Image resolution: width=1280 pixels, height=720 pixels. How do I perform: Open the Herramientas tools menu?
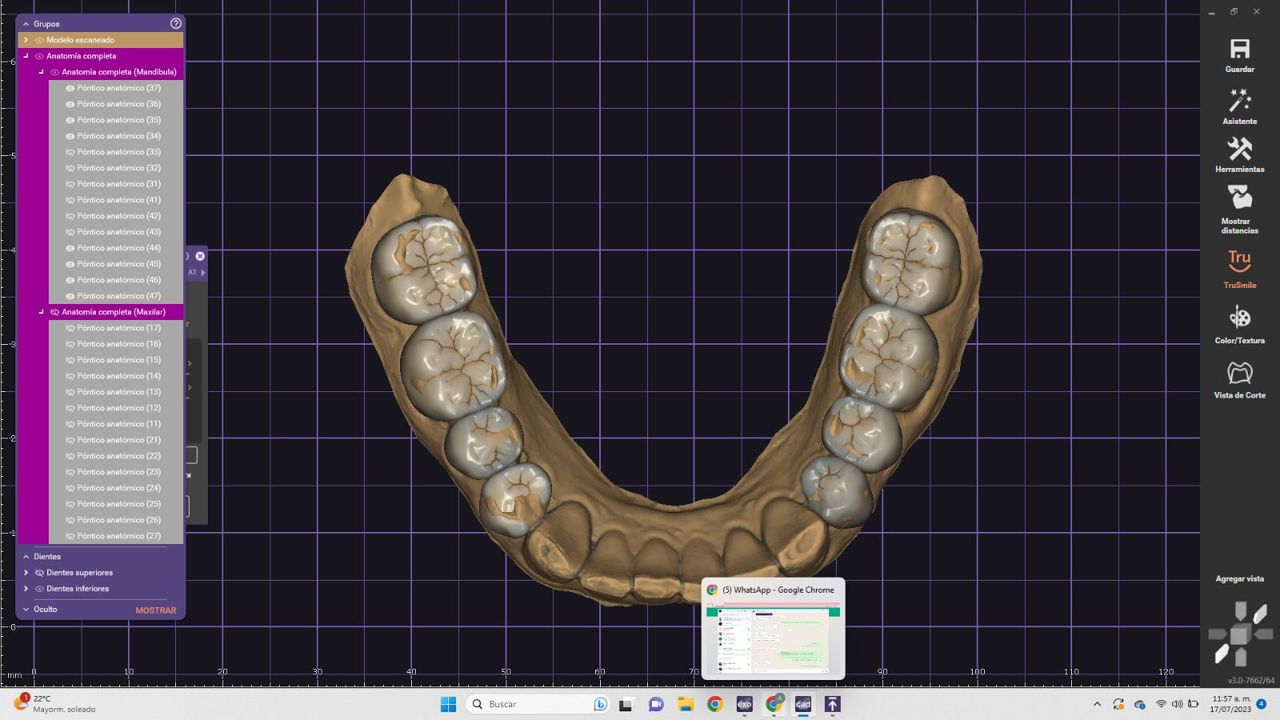pyautogui.click(x=1239, y=150)
